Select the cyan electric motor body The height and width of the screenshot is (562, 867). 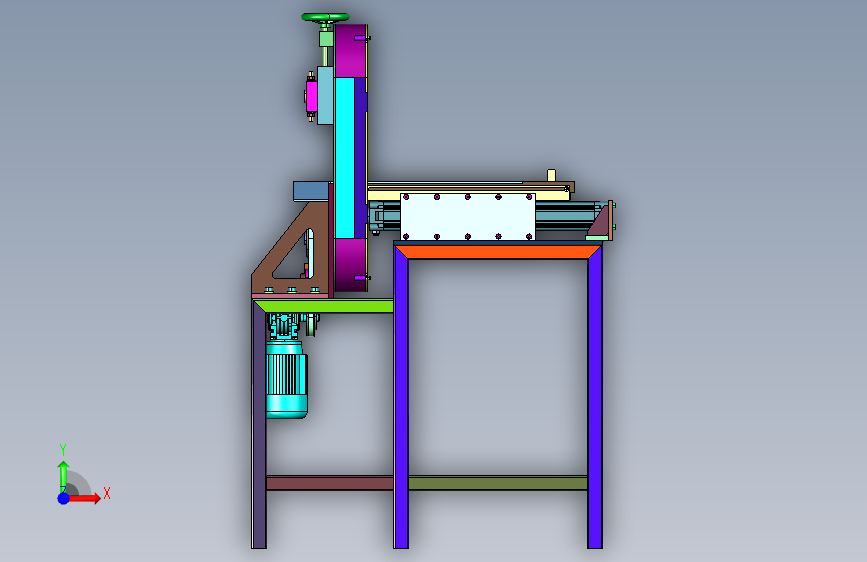[x=286, y=379]
